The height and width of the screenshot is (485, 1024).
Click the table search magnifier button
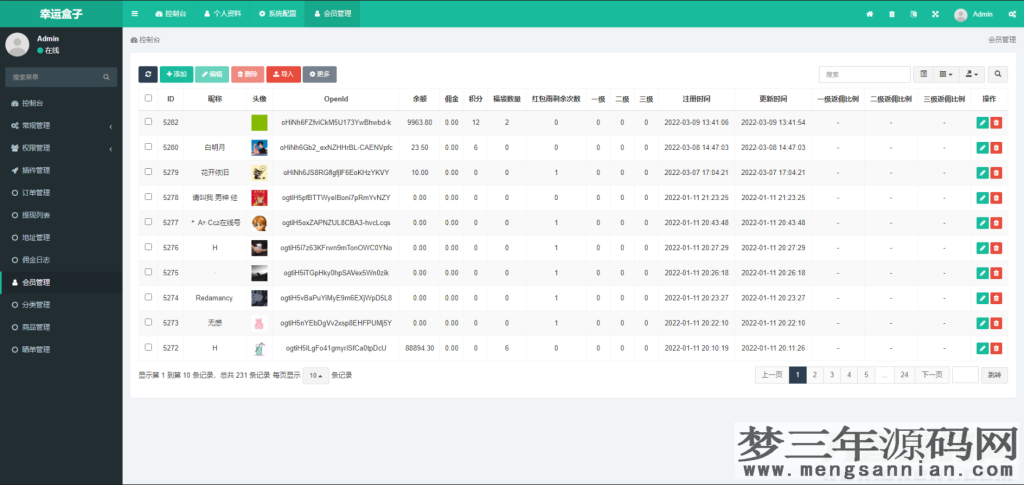click(x=997, y=74)
